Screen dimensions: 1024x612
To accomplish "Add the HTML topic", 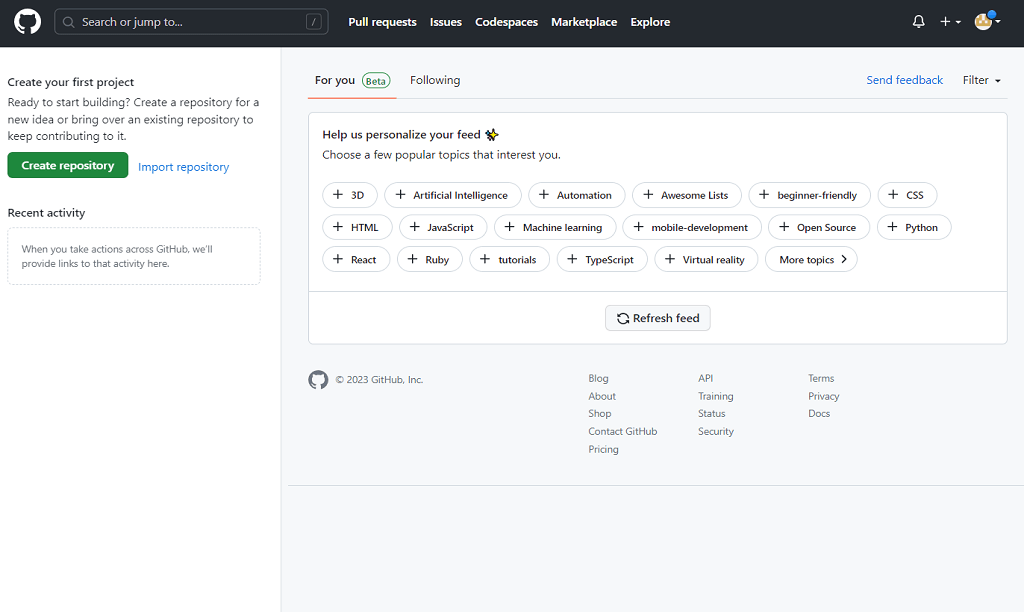I will [357, 227].
